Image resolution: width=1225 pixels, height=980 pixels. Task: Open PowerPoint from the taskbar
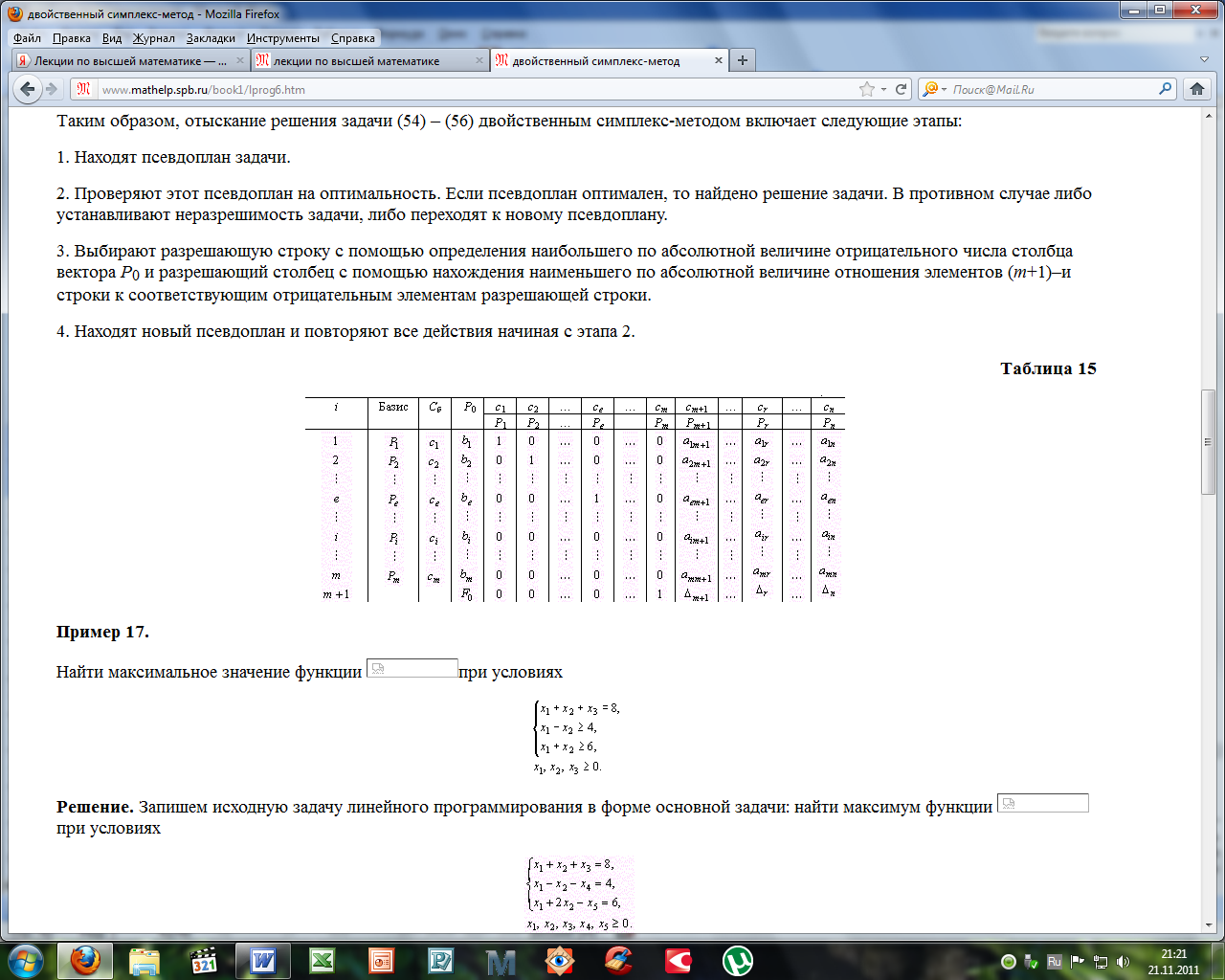point(382,960)
